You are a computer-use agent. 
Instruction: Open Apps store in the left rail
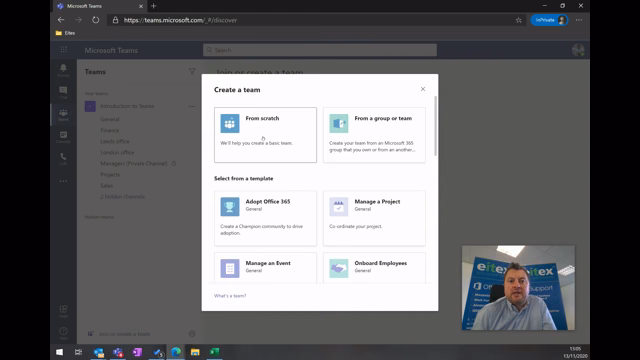click(x=63, y=311)
